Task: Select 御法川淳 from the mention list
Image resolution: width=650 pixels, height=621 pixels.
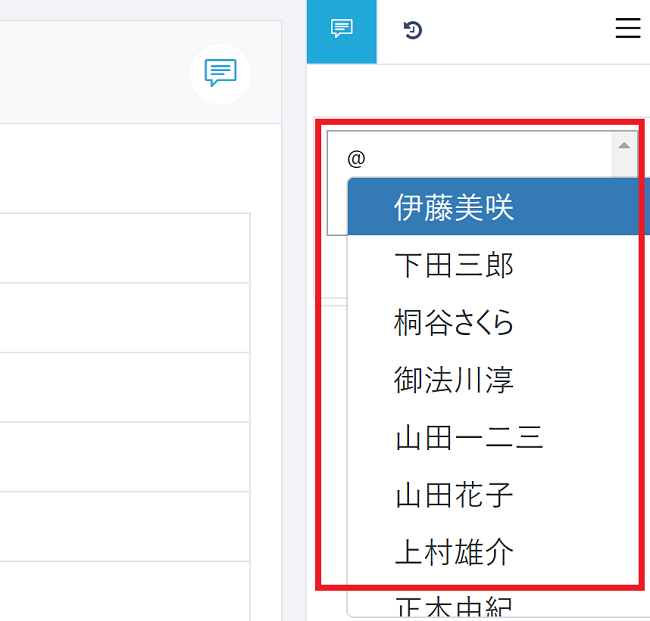Action: pyautogui.click(x=454, y=381)
